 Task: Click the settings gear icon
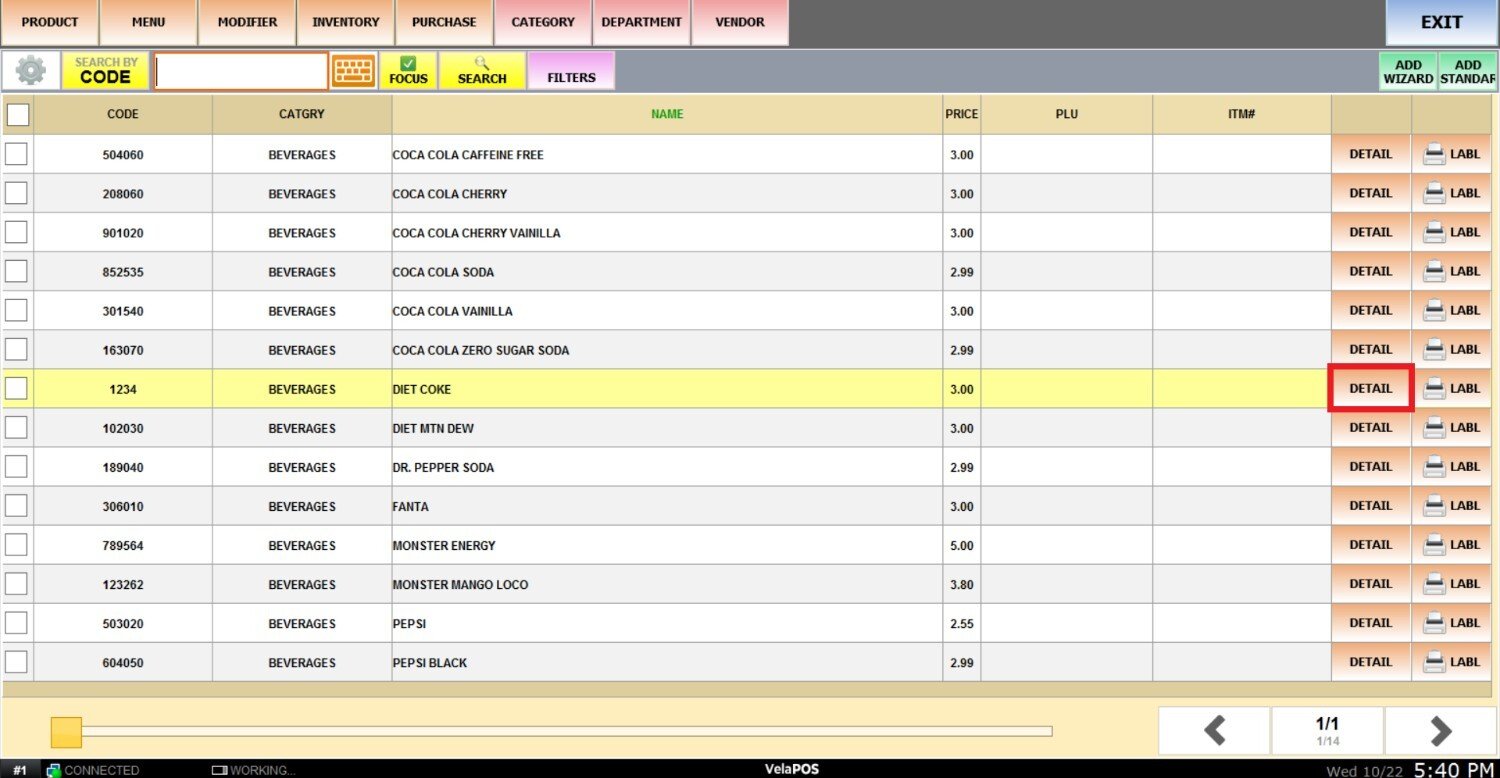click(31, 71)
